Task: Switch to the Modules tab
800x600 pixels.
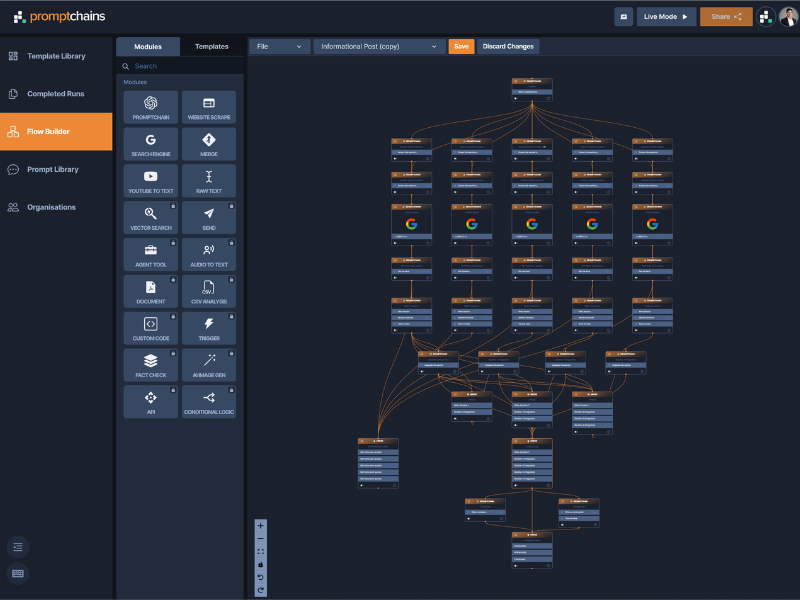Action: (x=148, y=46)
